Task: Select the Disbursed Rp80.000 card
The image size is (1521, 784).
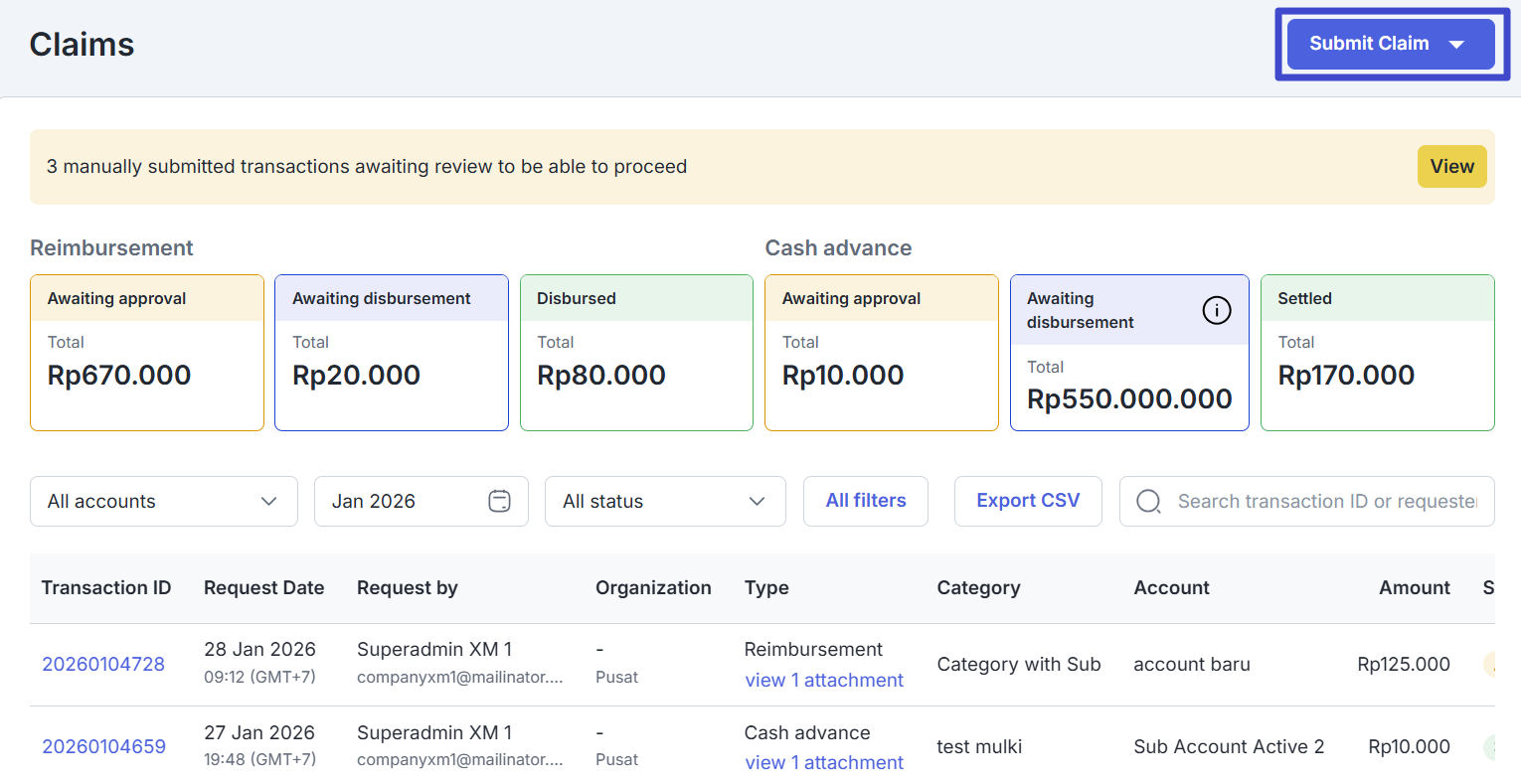Action: coord(636,353)
